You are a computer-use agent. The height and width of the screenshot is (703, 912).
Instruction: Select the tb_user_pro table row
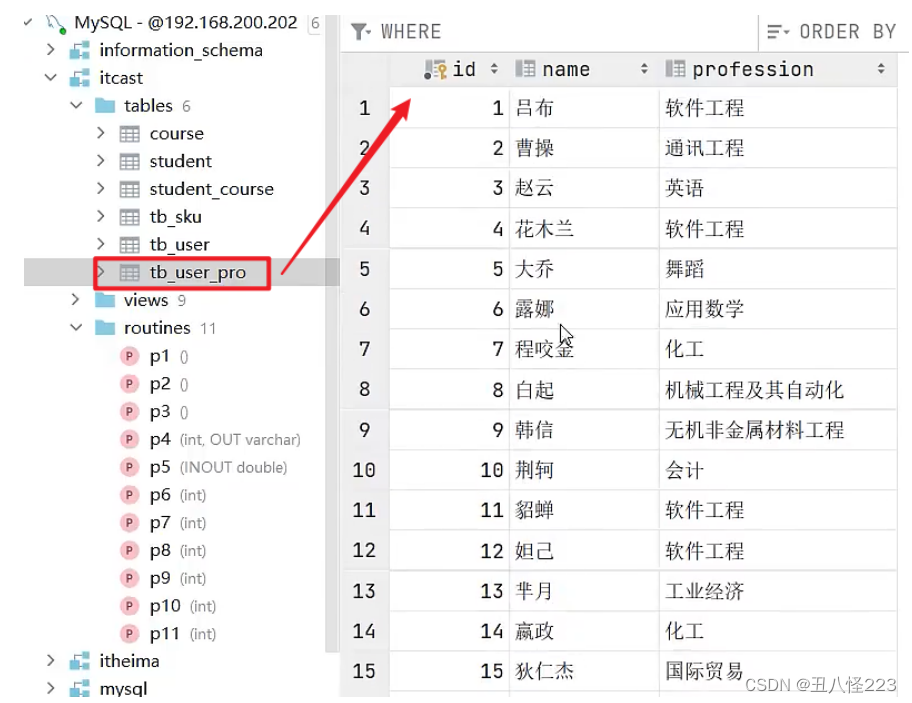(x=181, y=273)
